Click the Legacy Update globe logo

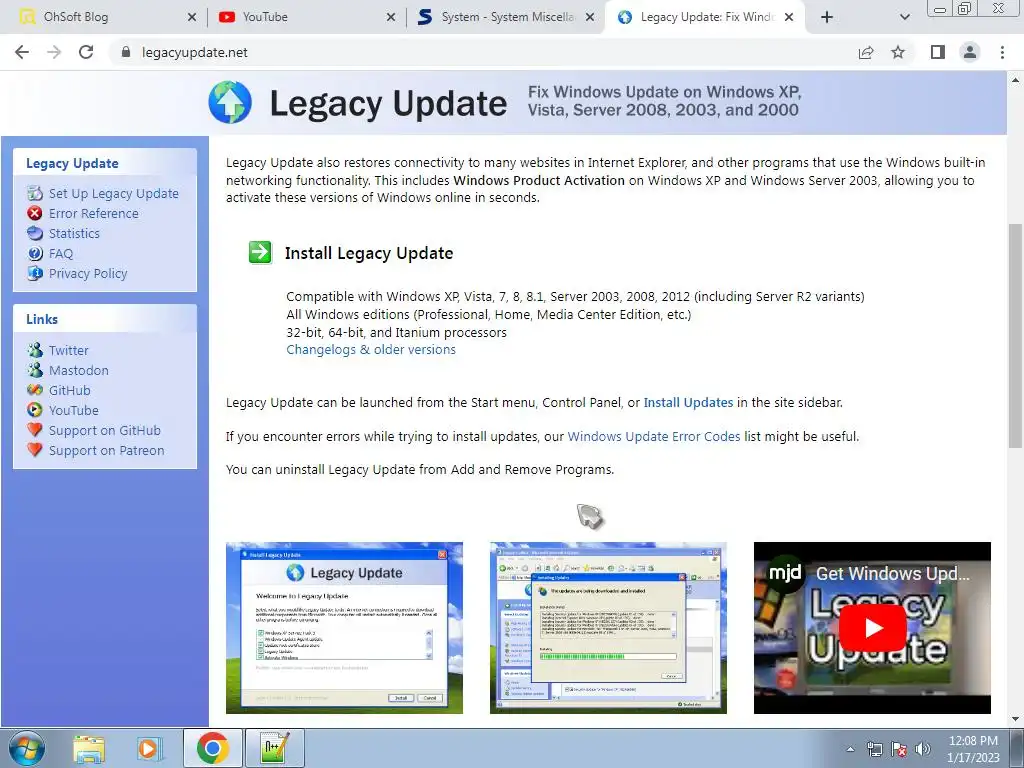pos(230,103)
